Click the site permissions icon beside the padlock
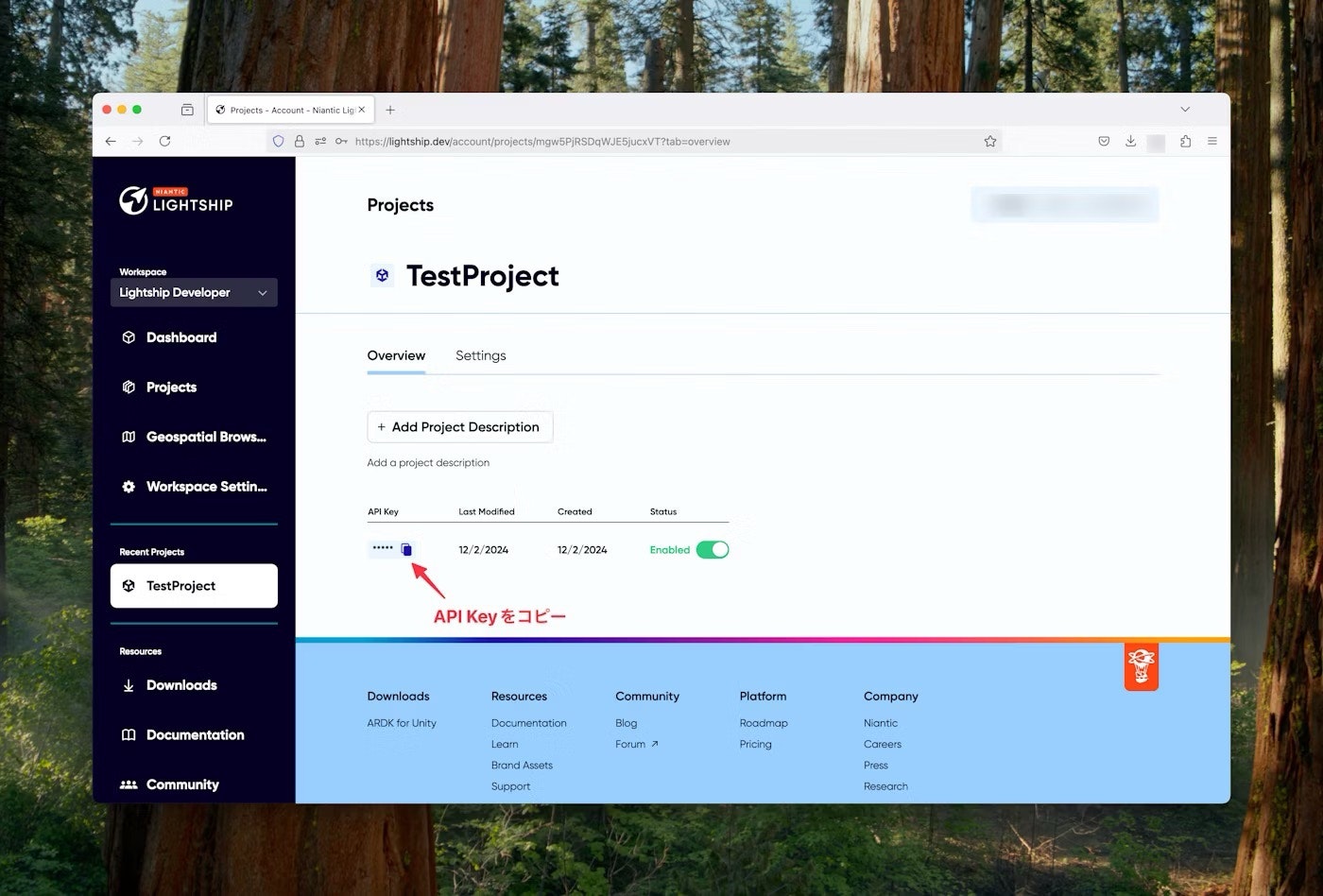The width and height of the screenshot is (1323, 896). click(x=320, y=141)
